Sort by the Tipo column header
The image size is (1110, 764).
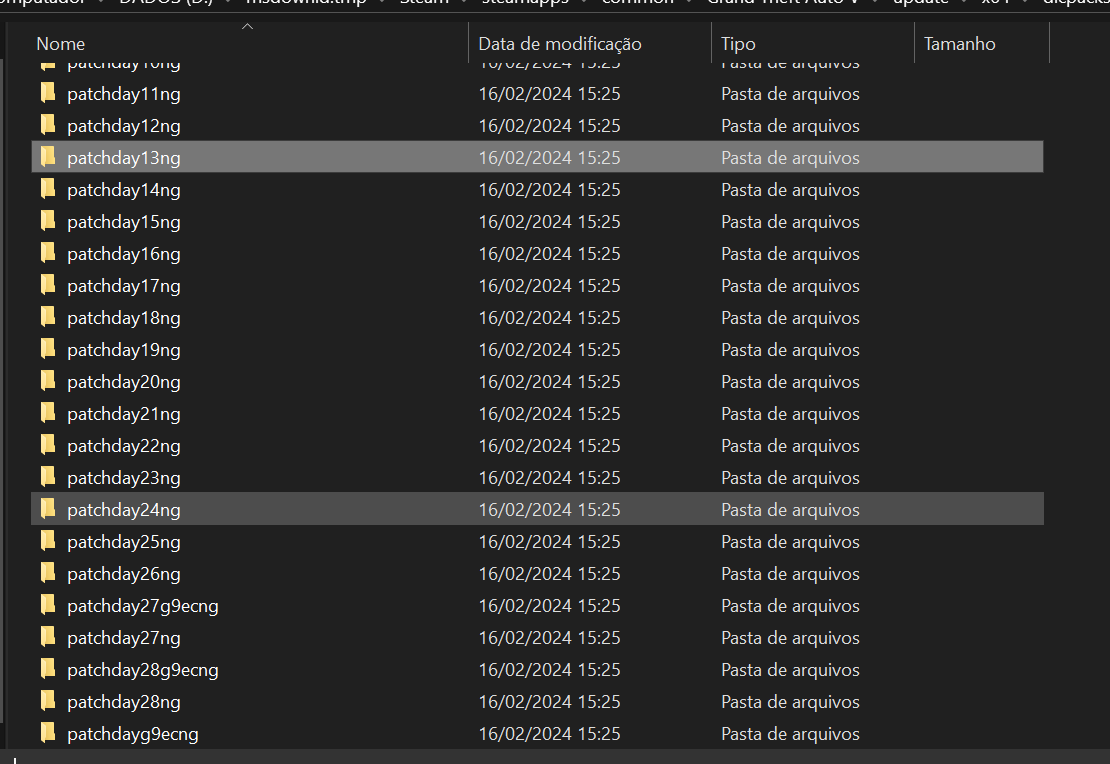739,44
